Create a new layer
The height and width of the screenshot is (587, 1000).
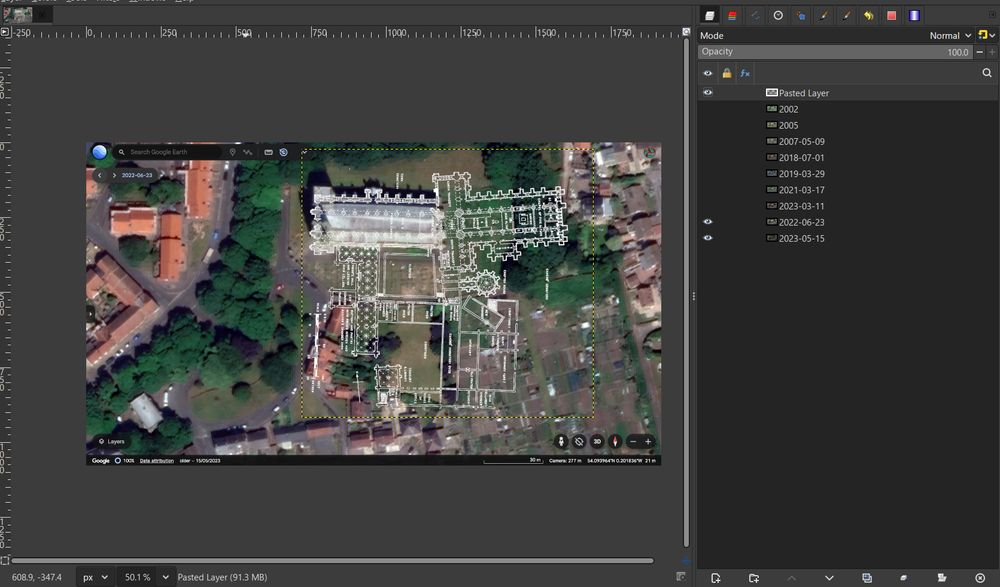716,577
